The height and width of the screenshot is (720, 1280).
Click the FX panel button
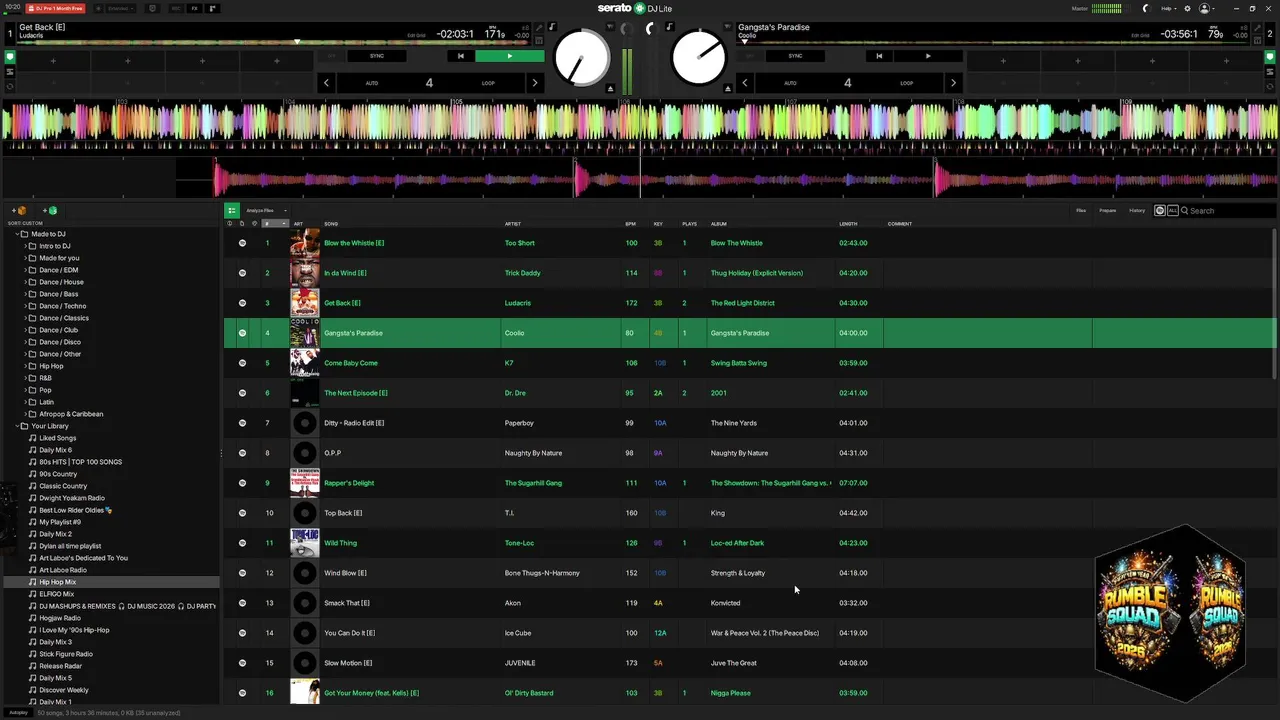tap(194, 8)
